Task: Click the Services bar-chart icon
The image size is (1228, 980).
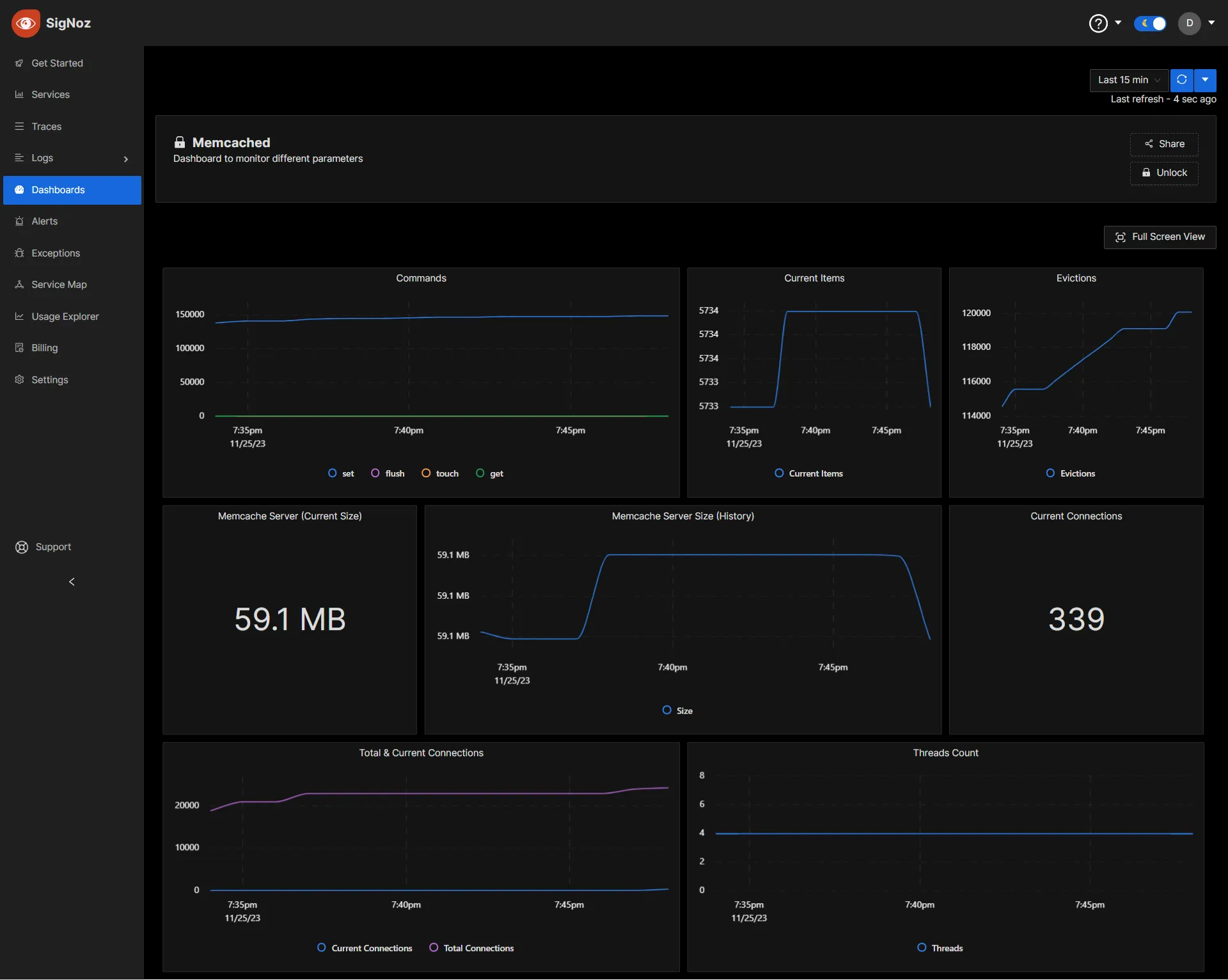Action: pyautogui.click(x=19, y=95)
